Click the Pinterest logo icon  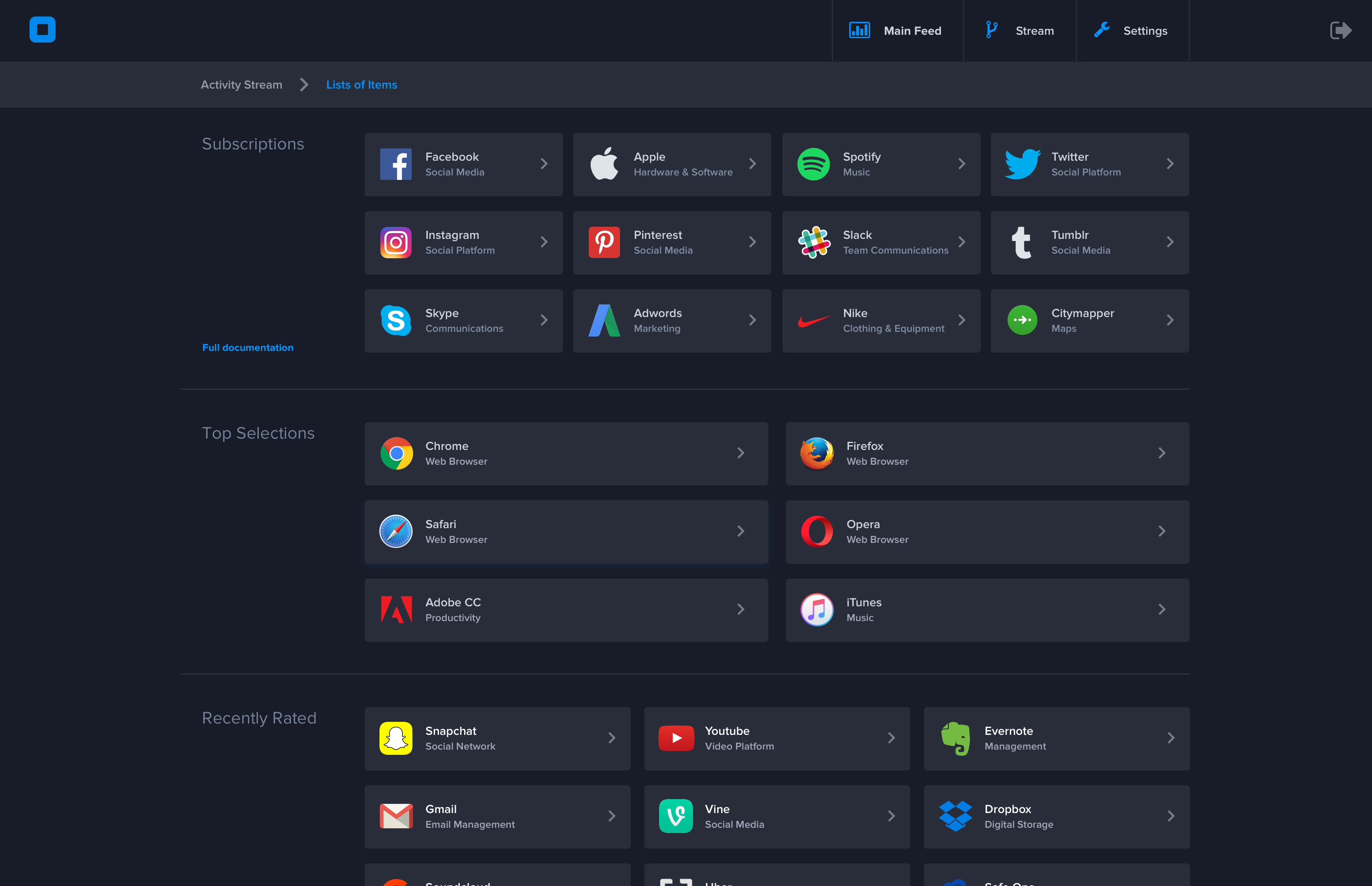[x=604, y=242]
